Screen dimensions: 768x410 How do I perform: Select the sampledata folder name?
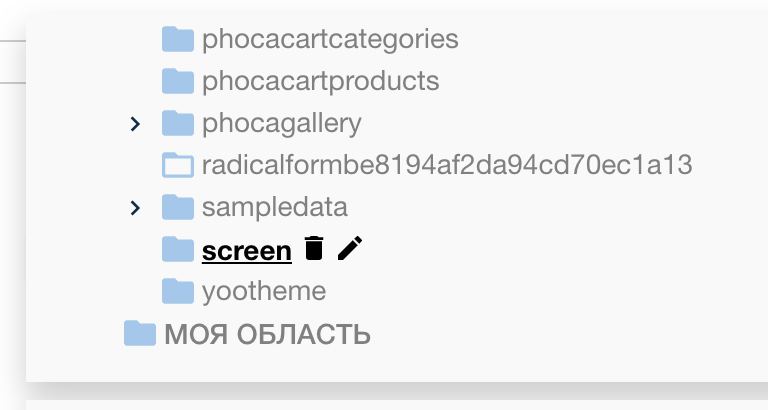click(x=274, y=207)
